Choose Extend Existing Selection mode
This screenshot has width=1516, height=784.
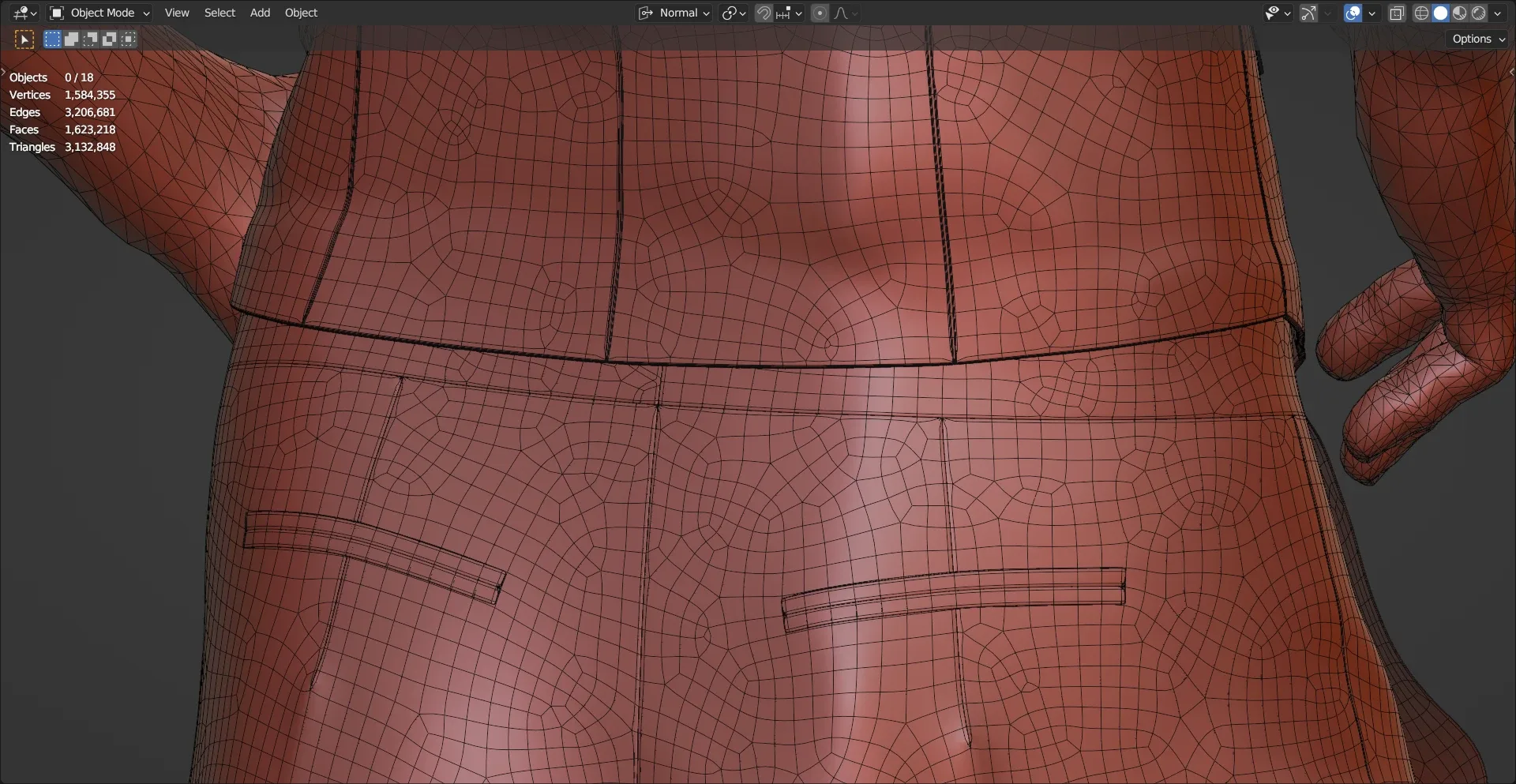point(71,39)
